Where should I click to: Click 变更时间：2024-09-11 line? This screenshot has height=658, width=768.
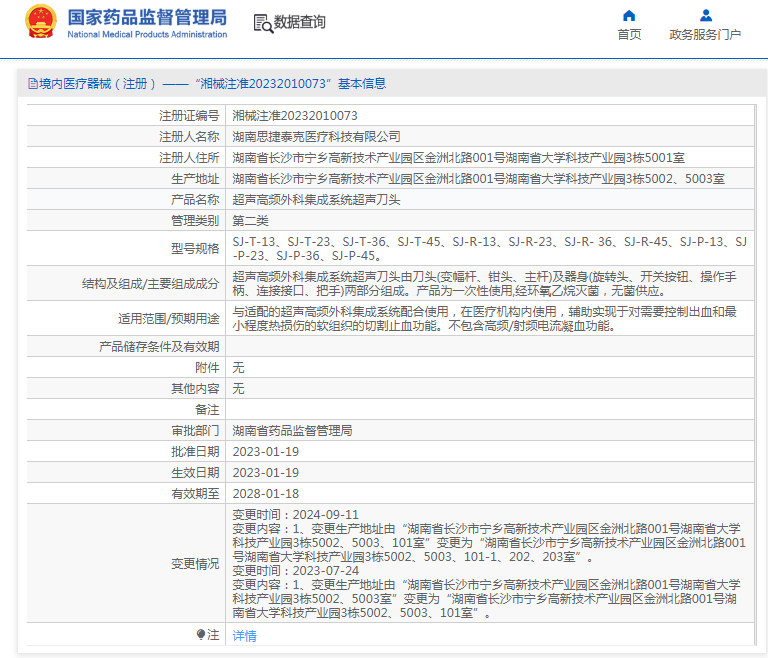pos(295,515)
